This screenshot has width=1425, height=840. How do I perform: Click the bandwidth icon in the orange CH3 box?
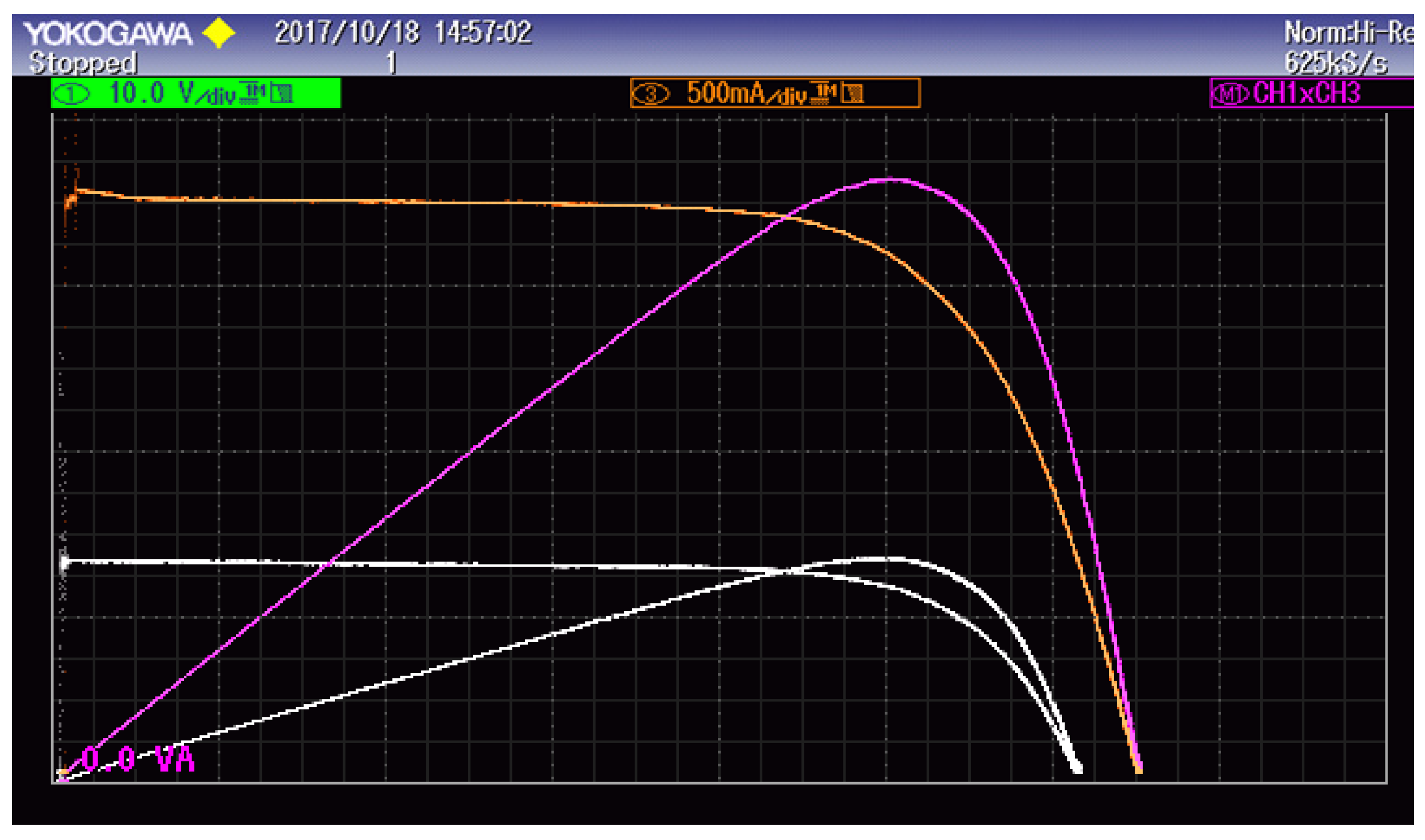[852, 93]
